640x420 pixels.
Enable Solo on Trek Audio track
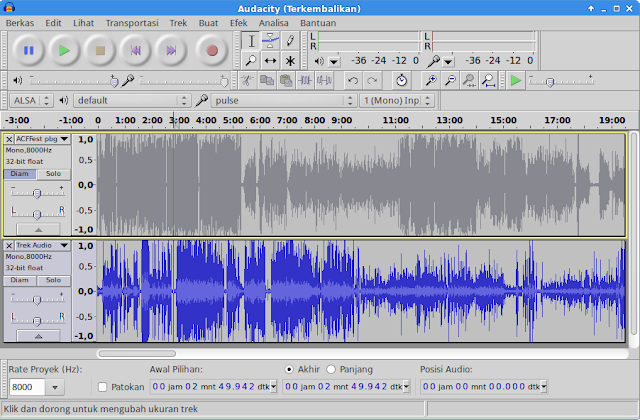click(x=53, y=280)
